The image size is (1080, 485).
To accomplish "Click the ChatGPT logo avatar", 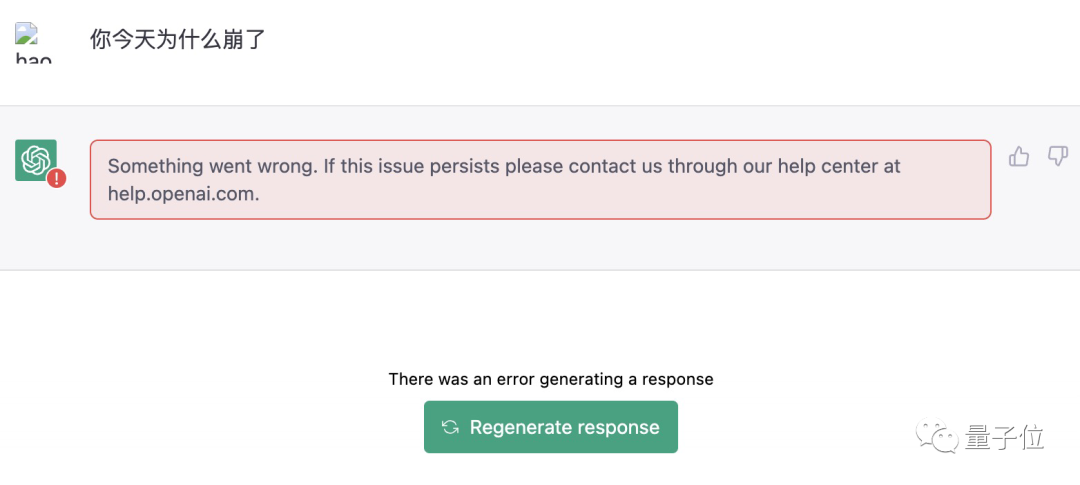I will pos(36,160).
